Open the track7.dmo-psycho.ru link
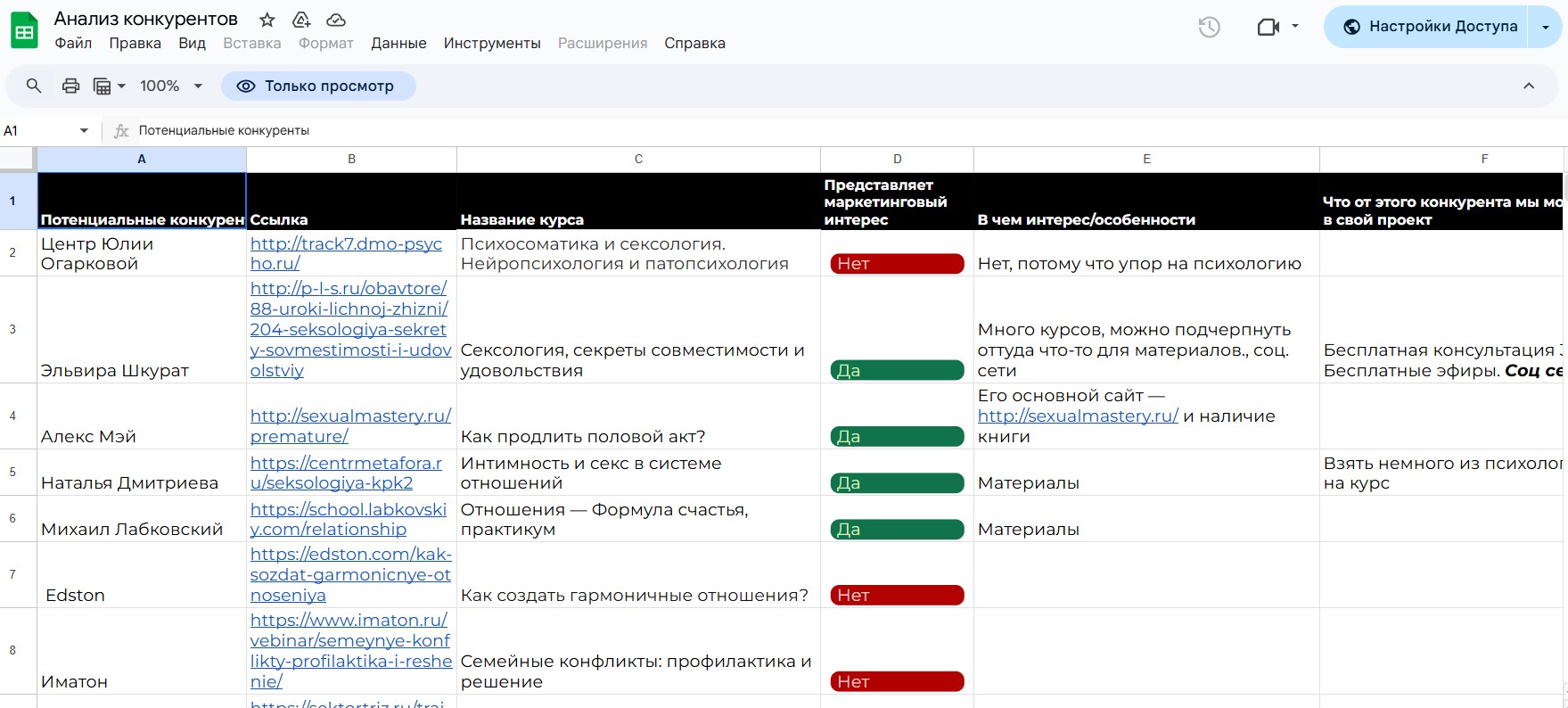Image resolution: width=1568 pixels, height=708 pixels. click(x=346, y=253)
